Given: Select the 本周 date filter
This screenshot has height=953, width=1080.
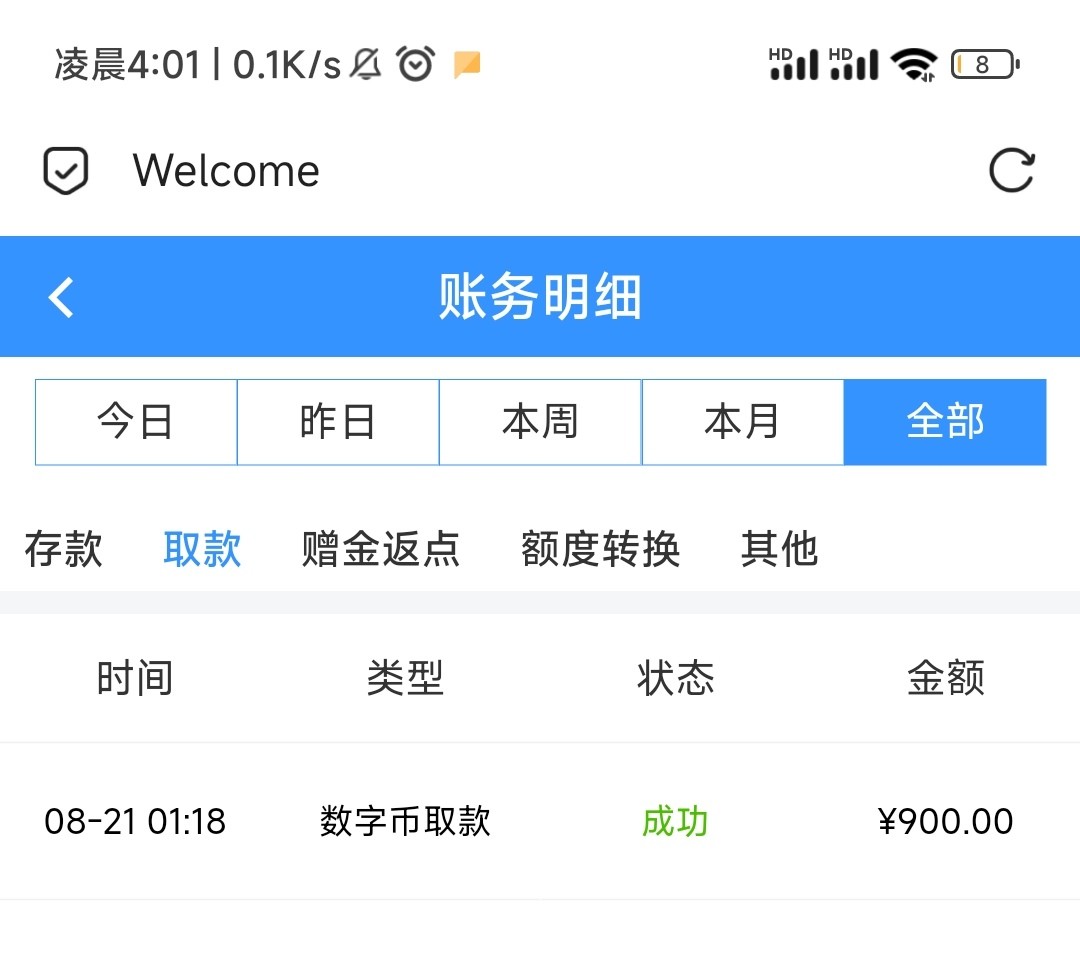Looking at the screenshot, I should tap(540, 422).
